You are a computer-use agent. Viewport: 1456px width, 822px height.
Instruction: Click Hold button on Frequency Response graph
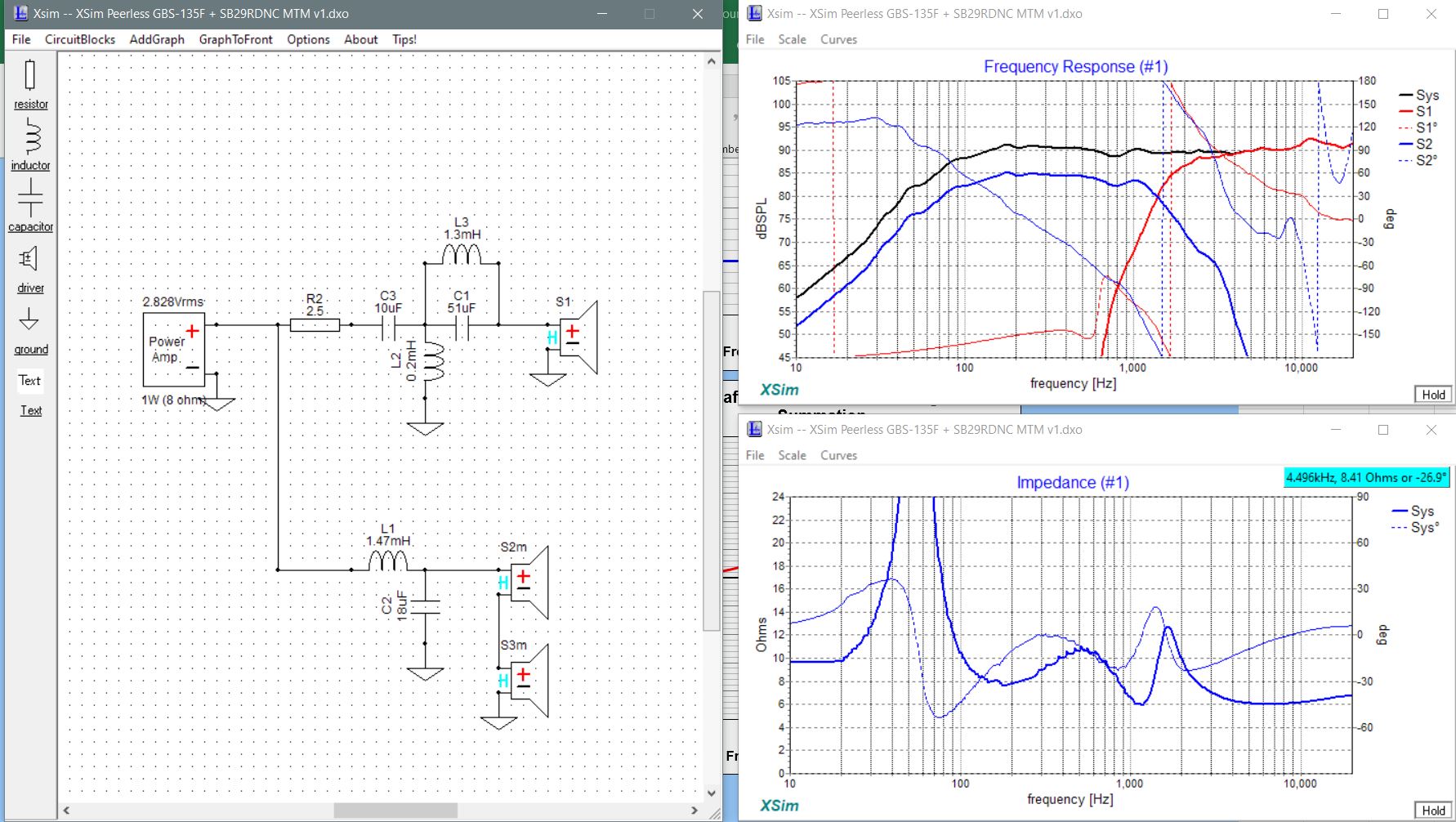pyautogui.click(x=1433, y=395)
